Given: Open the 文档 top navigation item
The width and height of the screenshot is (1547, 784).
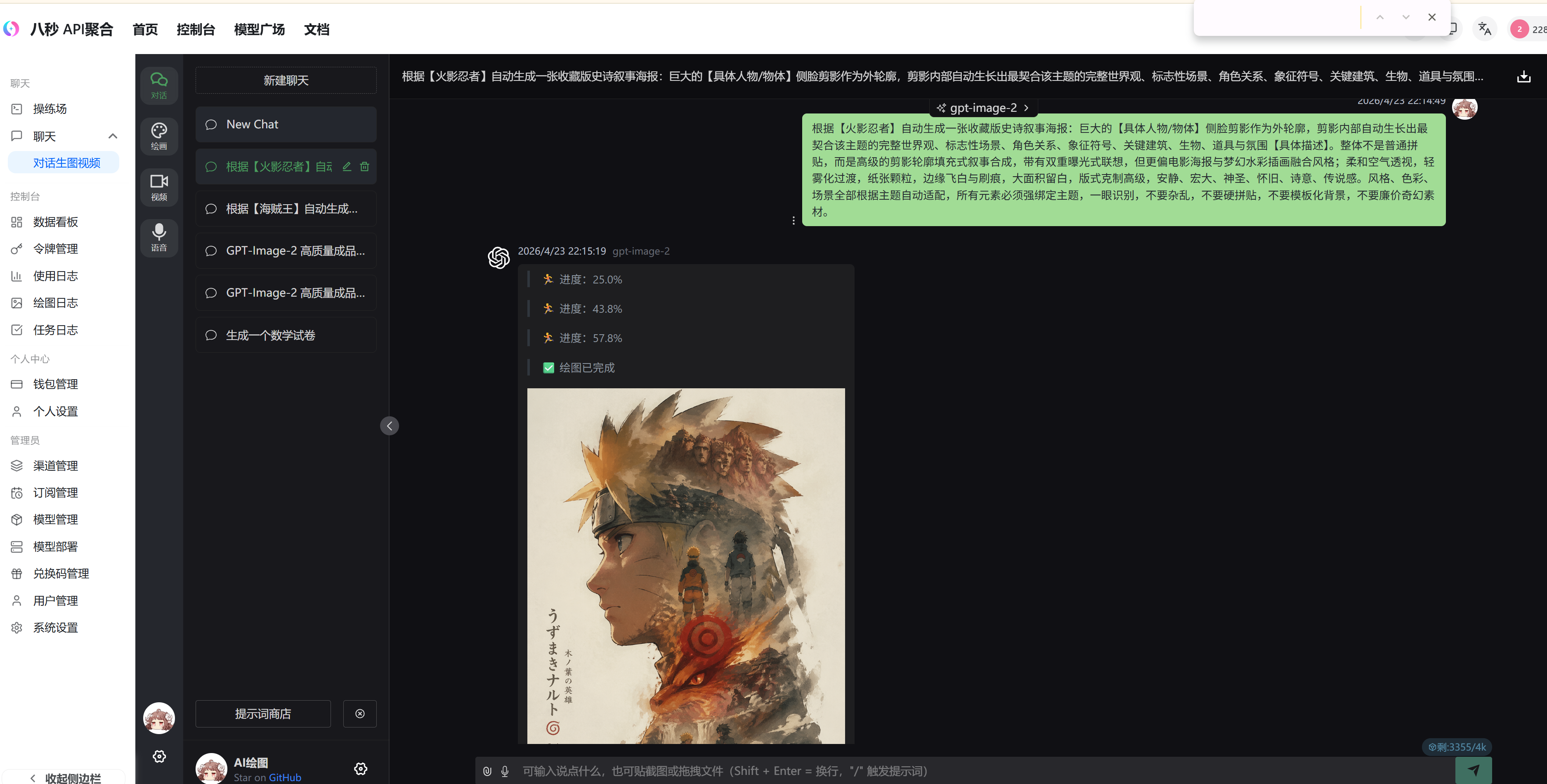Looking at the screenshot, I should click(x=316, y=29).
